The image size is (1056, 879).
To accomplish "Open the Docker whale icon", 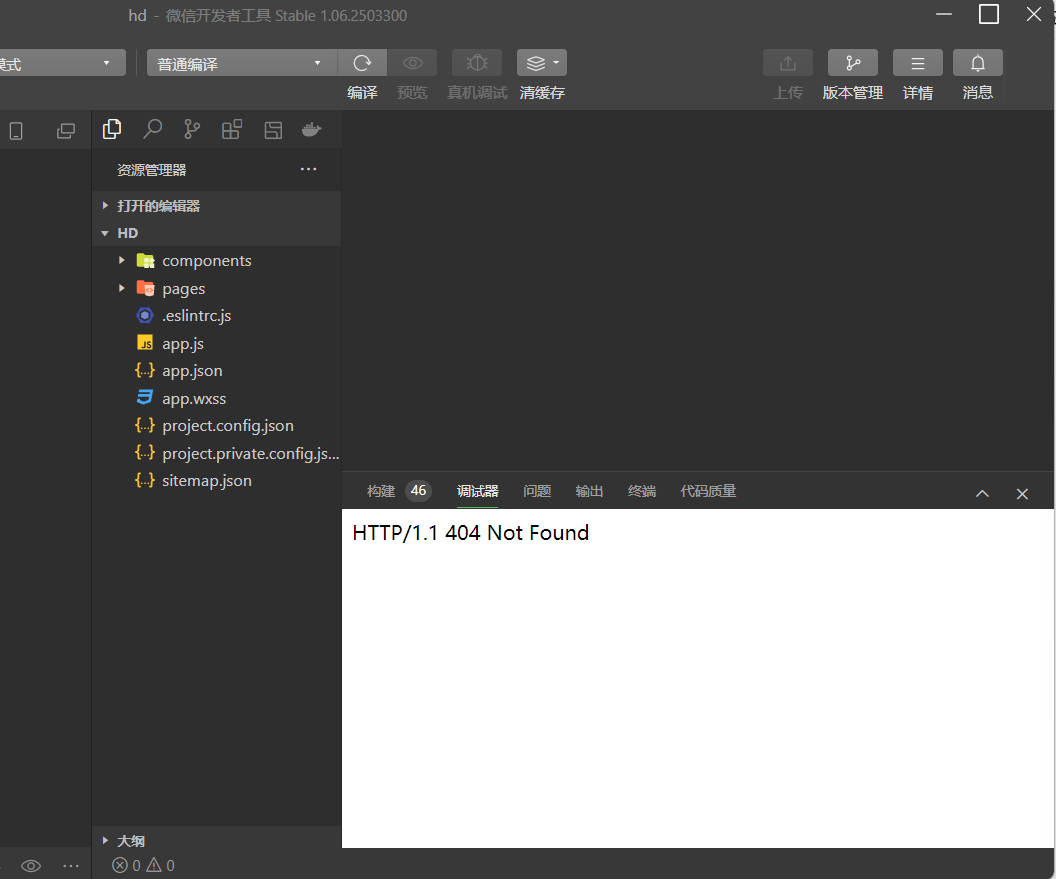I will pos(311,129).
